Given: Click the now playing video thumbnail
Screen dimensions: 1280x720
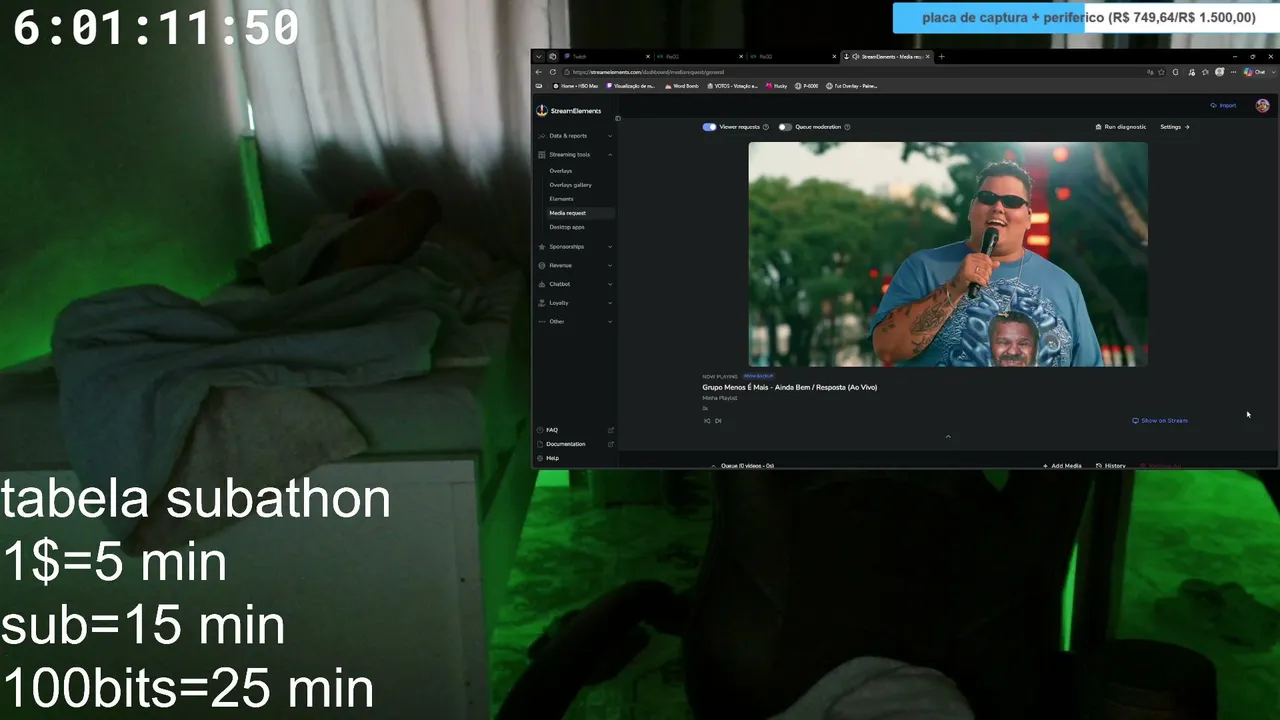Looking at the screenshot, I should pyautogui.click(x=948, y=254).
